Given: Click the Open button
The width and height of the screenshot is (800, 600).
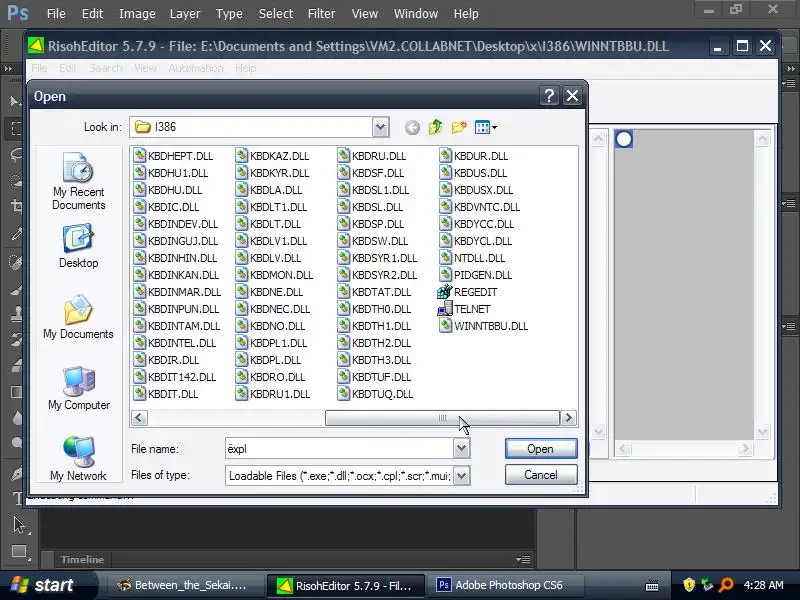Looking at the screenshot, I should (x=541, y=448).
